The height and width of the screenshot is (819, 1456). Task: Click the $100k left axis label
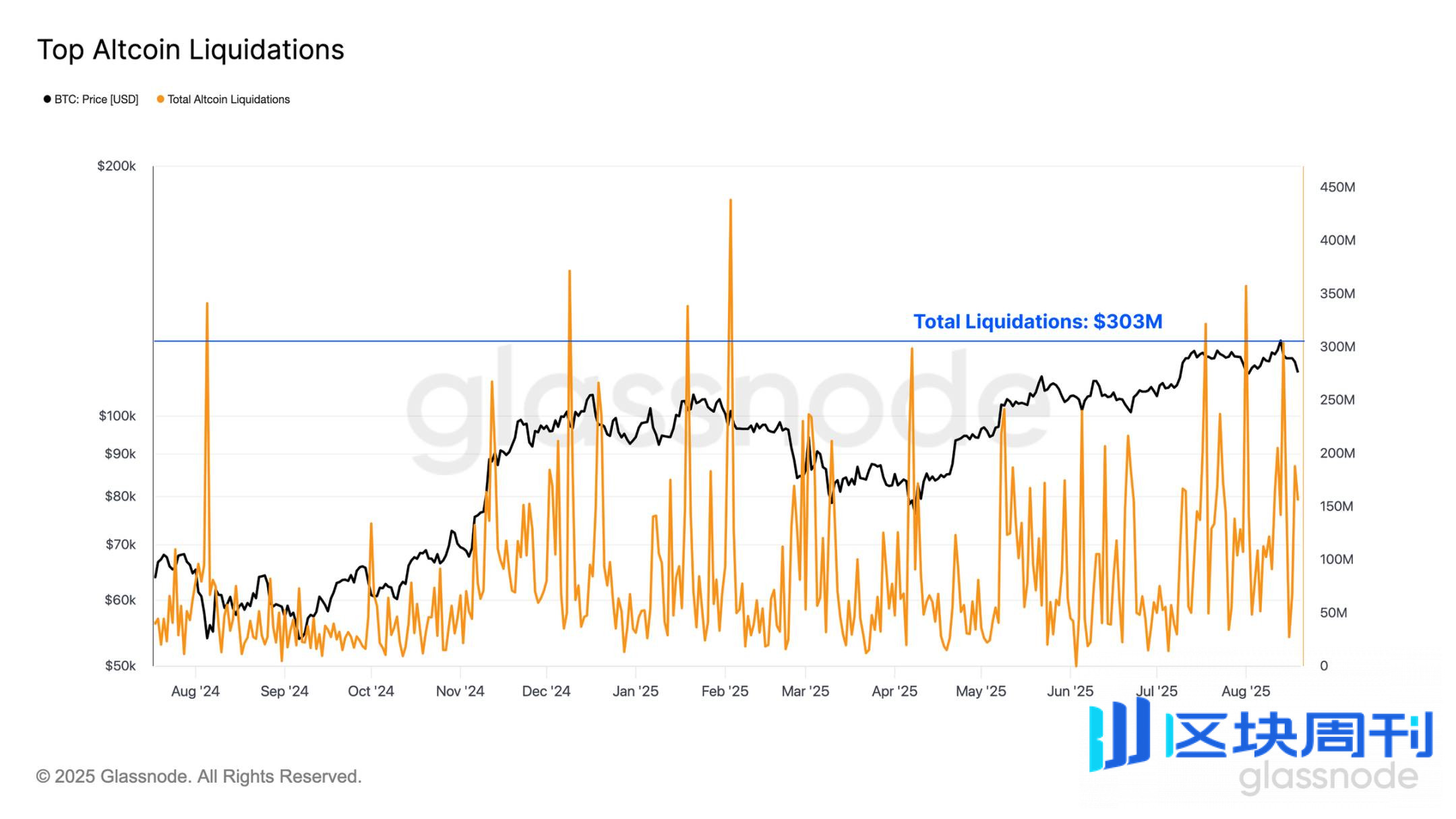117,416
